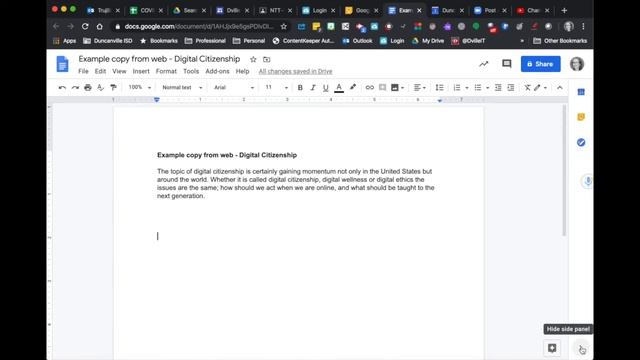Open the File menu
Viewport: 640px width, 360px height.
(x=83, y=71)
